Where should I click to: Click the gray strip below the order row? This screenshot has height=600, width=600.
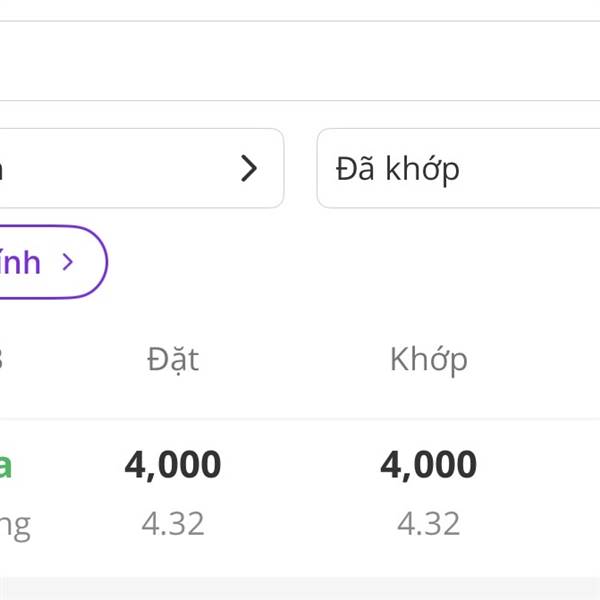point(300,588)
